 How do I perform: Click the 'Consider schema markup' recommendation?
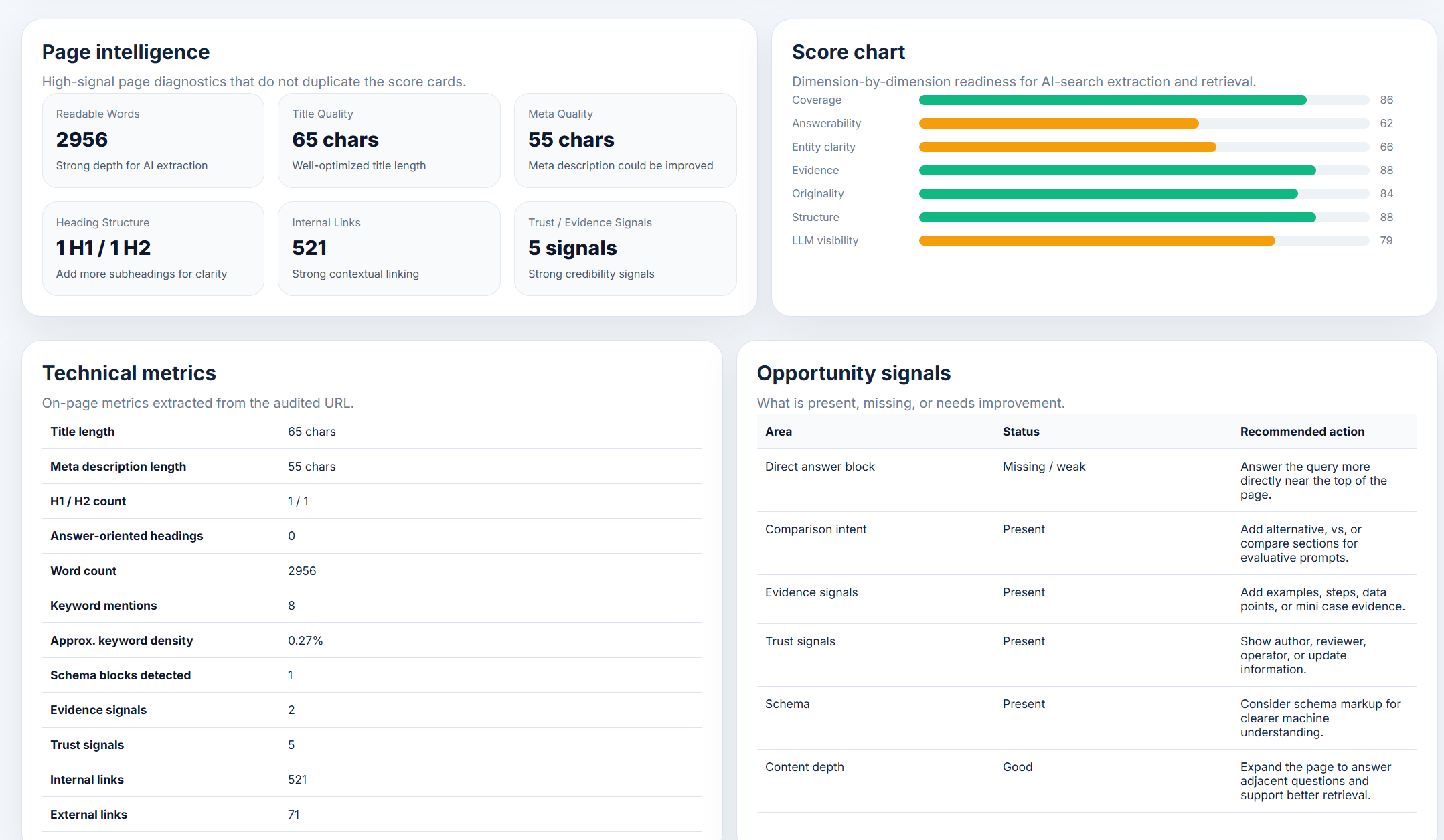[1320, 718]
